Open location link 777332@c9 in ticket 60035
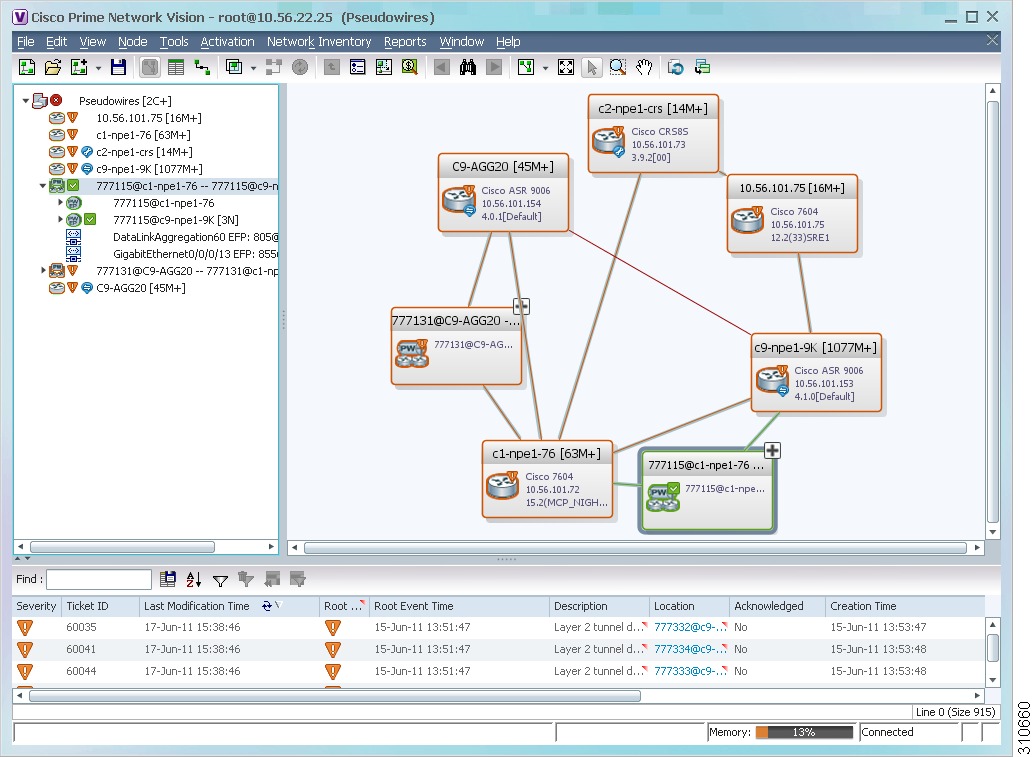 690,627
